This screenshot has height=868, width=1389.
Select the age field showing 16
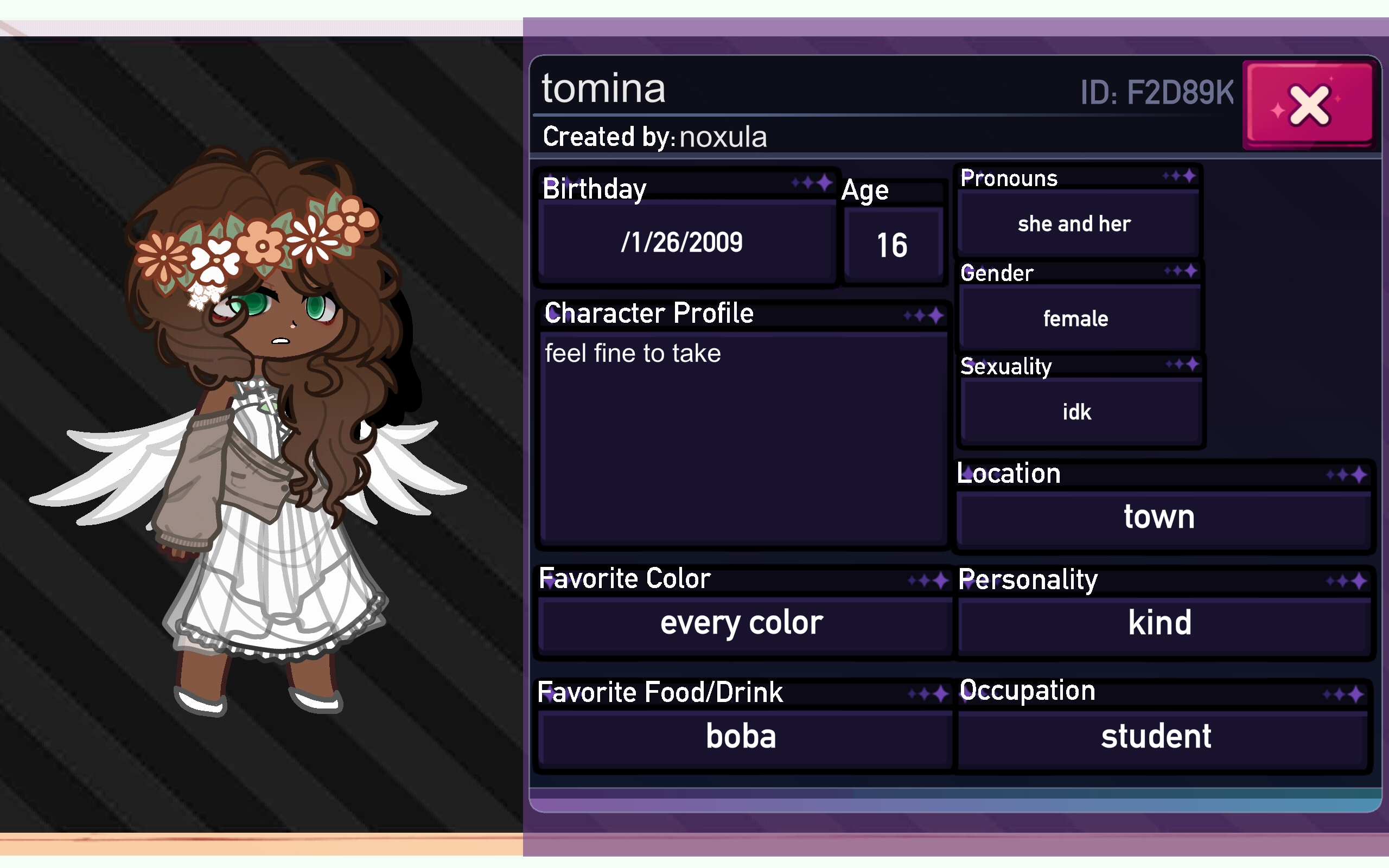[x=893, y=246]
